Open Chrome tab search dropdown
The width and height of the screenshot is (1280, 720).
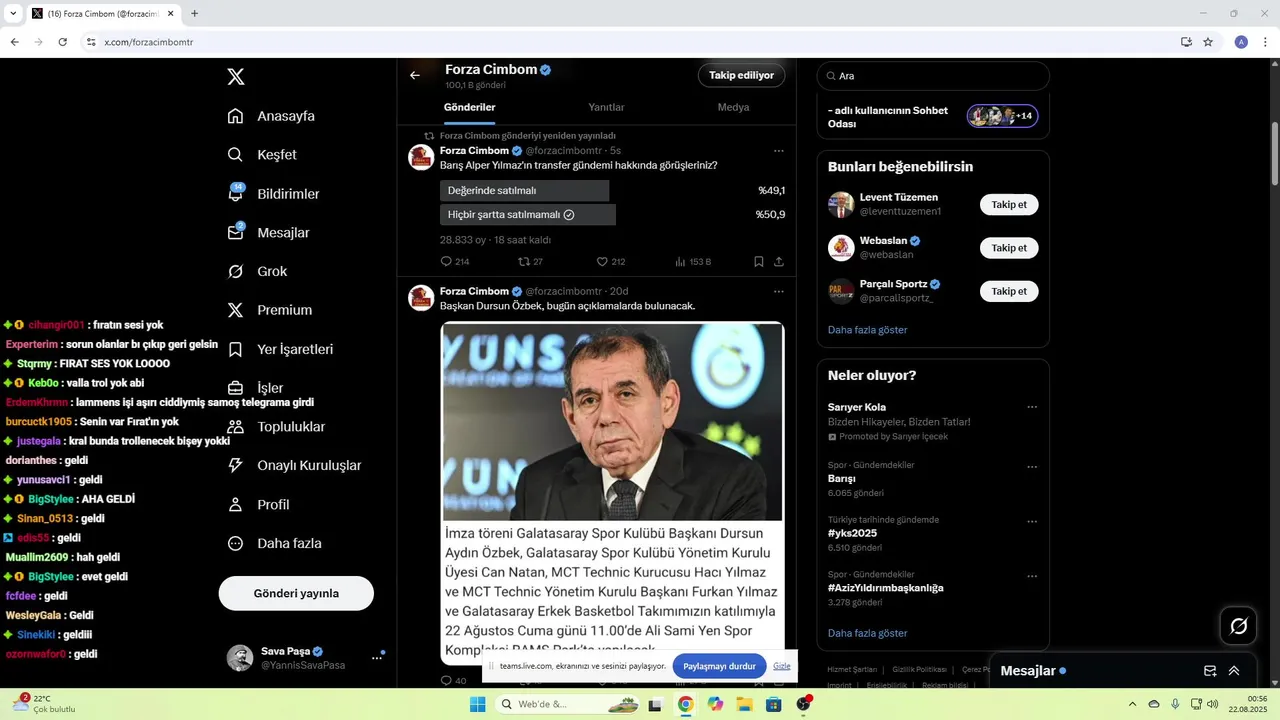(x=13, y=14)
